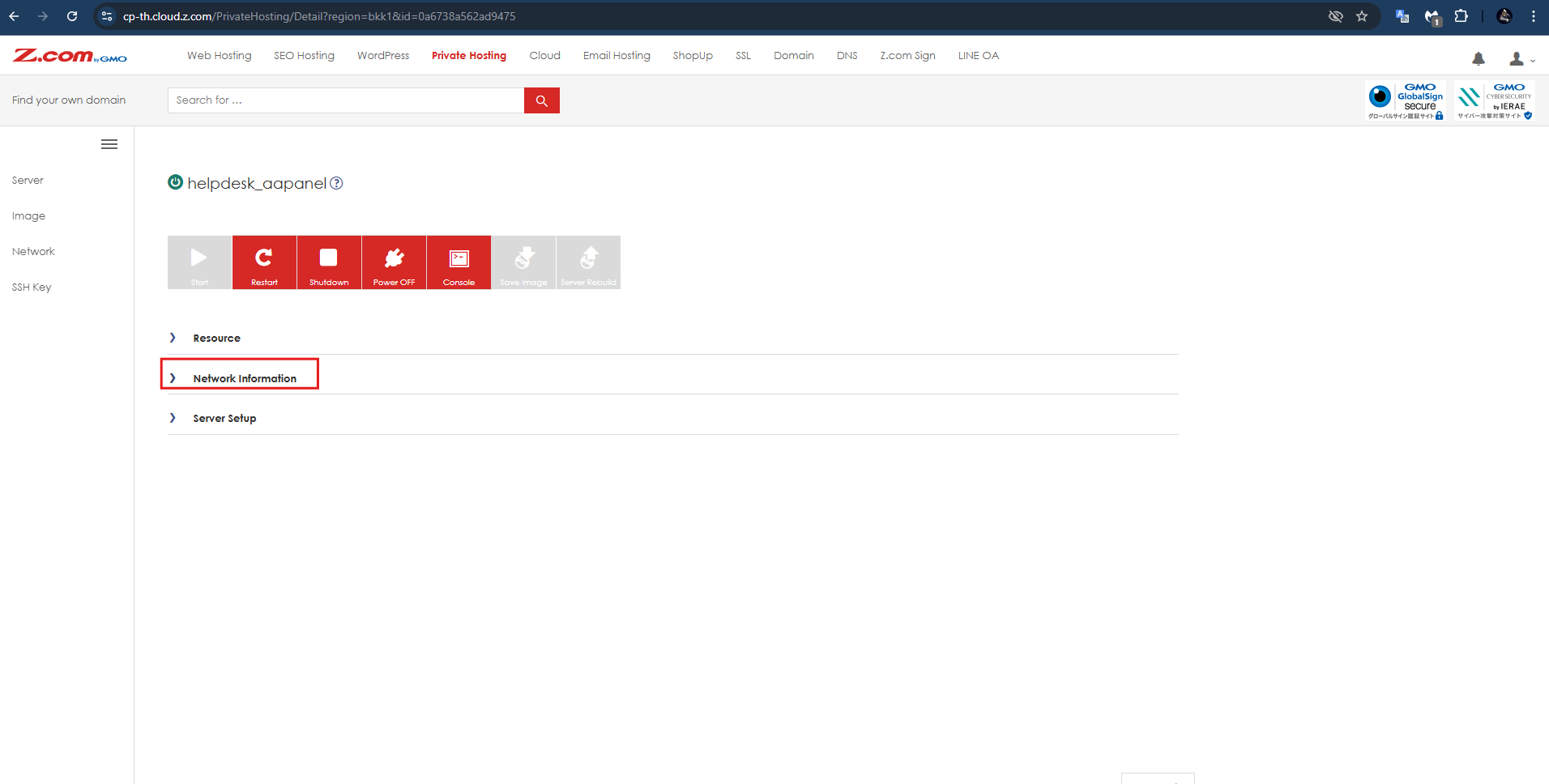Go to SSH Key in the sidebar
The width and height of the screenshot is (1549, 784).
click(32, 288)
